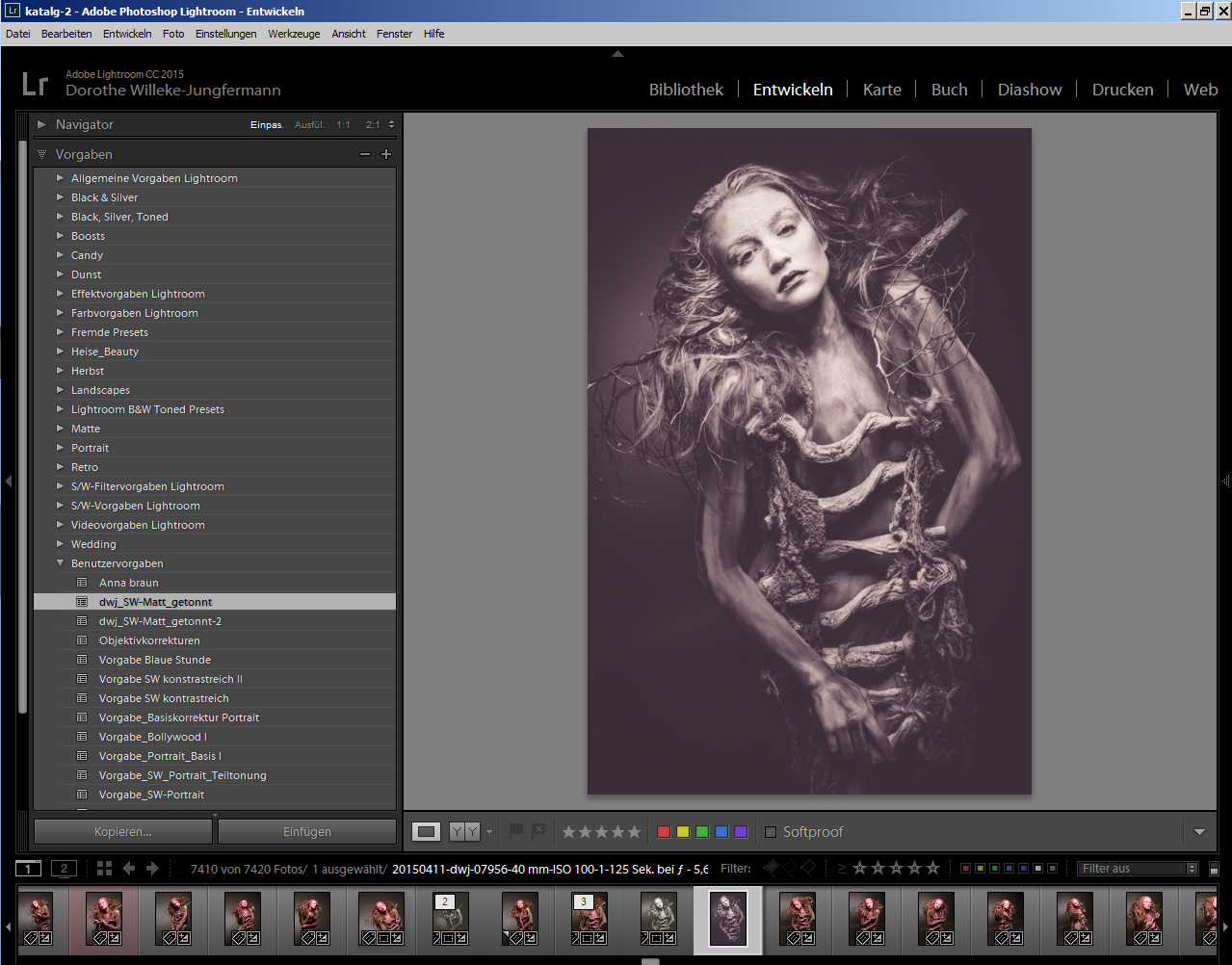Expand the Candy preset folder

pos(60,255)
